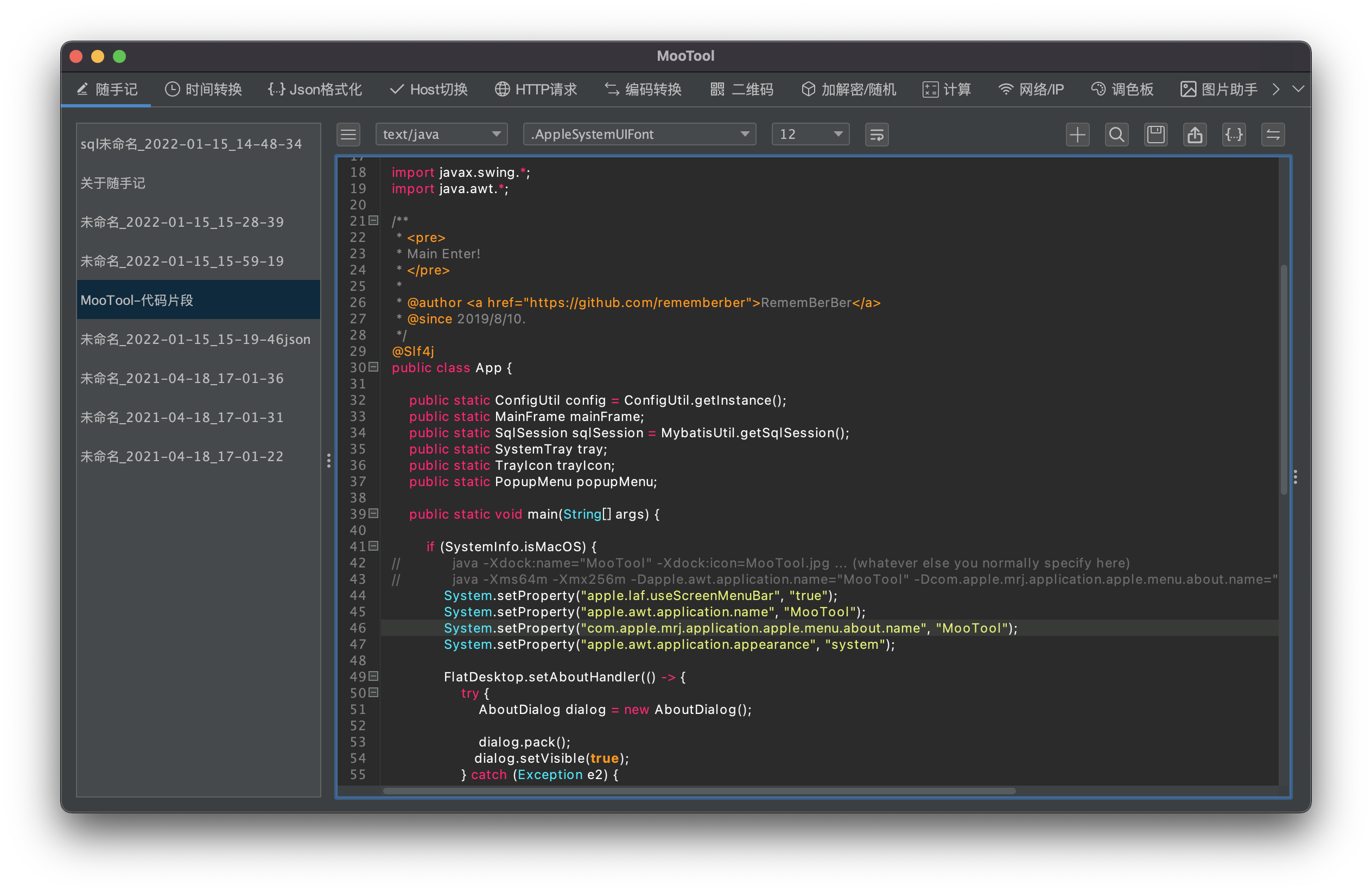Open the font size 12 dropdown
The width and height of the screenshot is (1372, 893).
[810, 135]
